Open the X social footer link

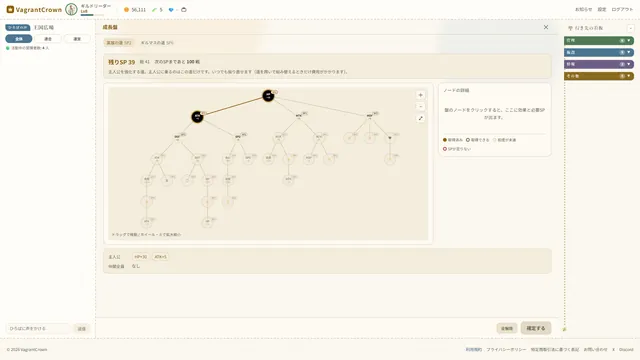pos(613,349)
